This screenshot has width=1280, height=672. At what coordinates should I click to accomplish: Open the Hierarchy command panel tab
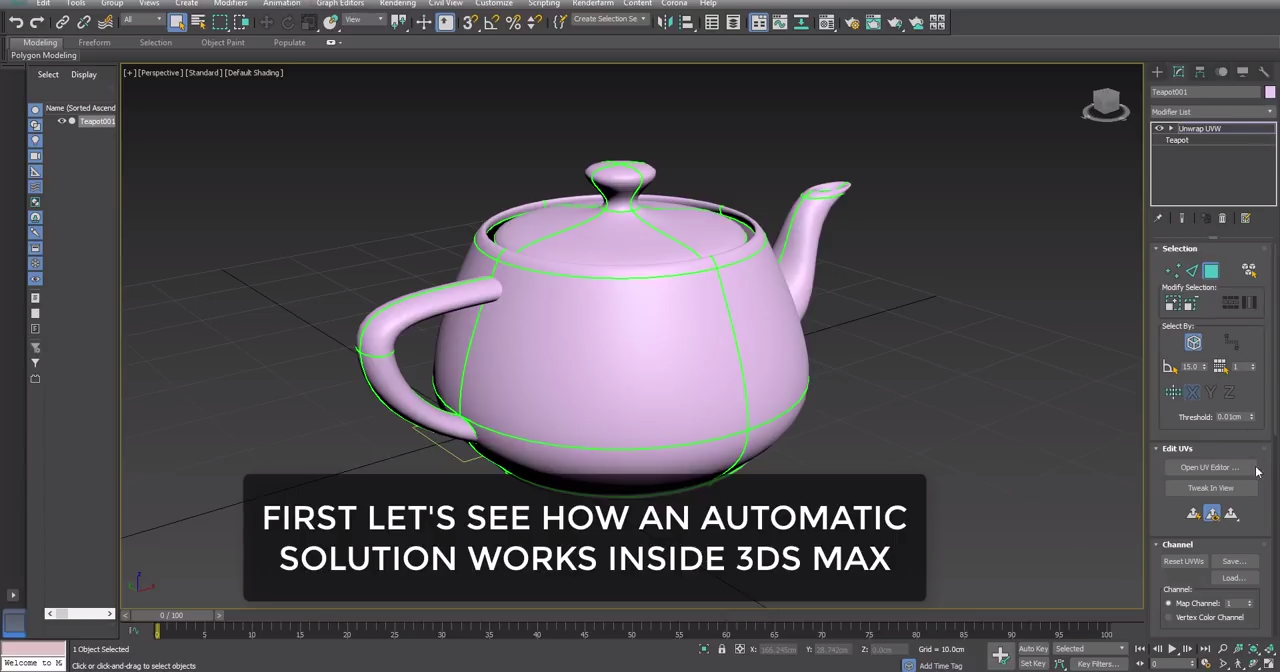[x=1199, y=72]
